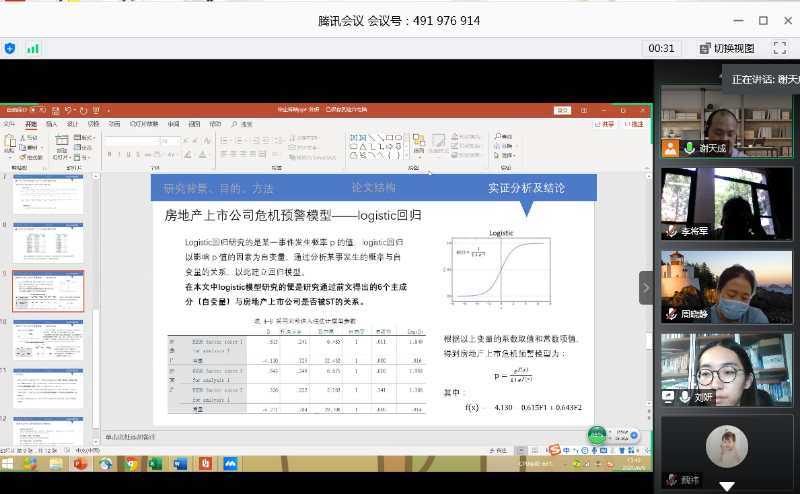Click the meeting timer 00:31

click(x=661, y=48)
